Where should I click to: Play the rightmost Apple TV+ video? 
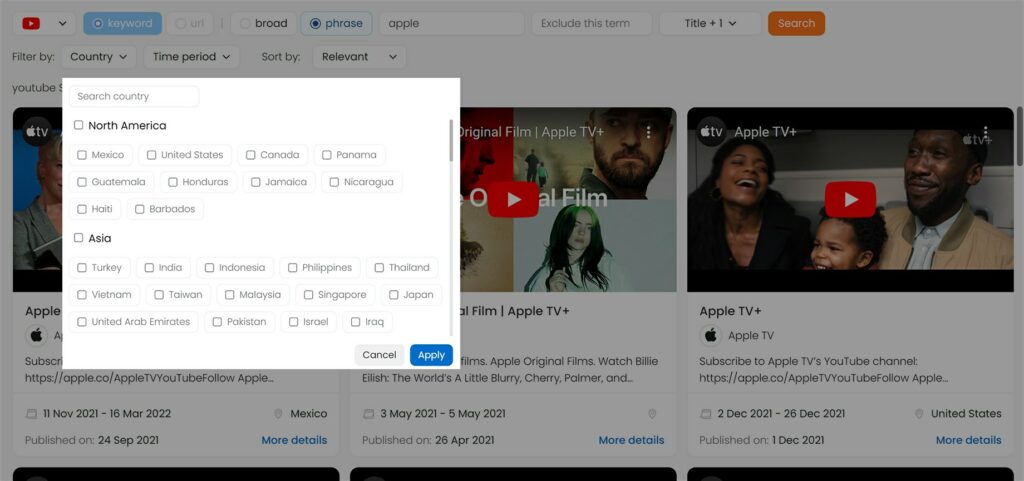point(850,199)
